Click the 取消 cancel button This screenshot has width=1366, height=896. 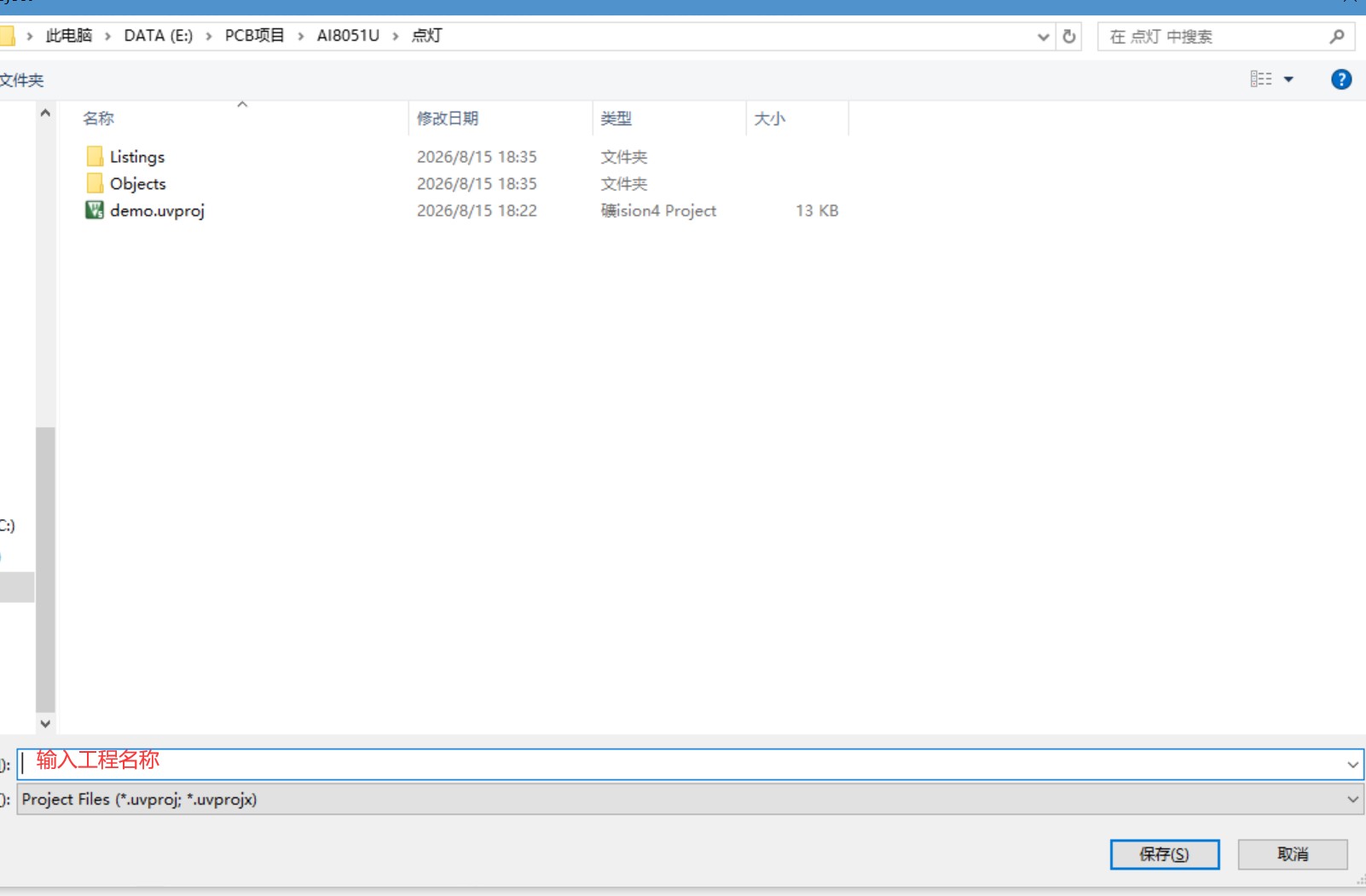coord(1293,854)
